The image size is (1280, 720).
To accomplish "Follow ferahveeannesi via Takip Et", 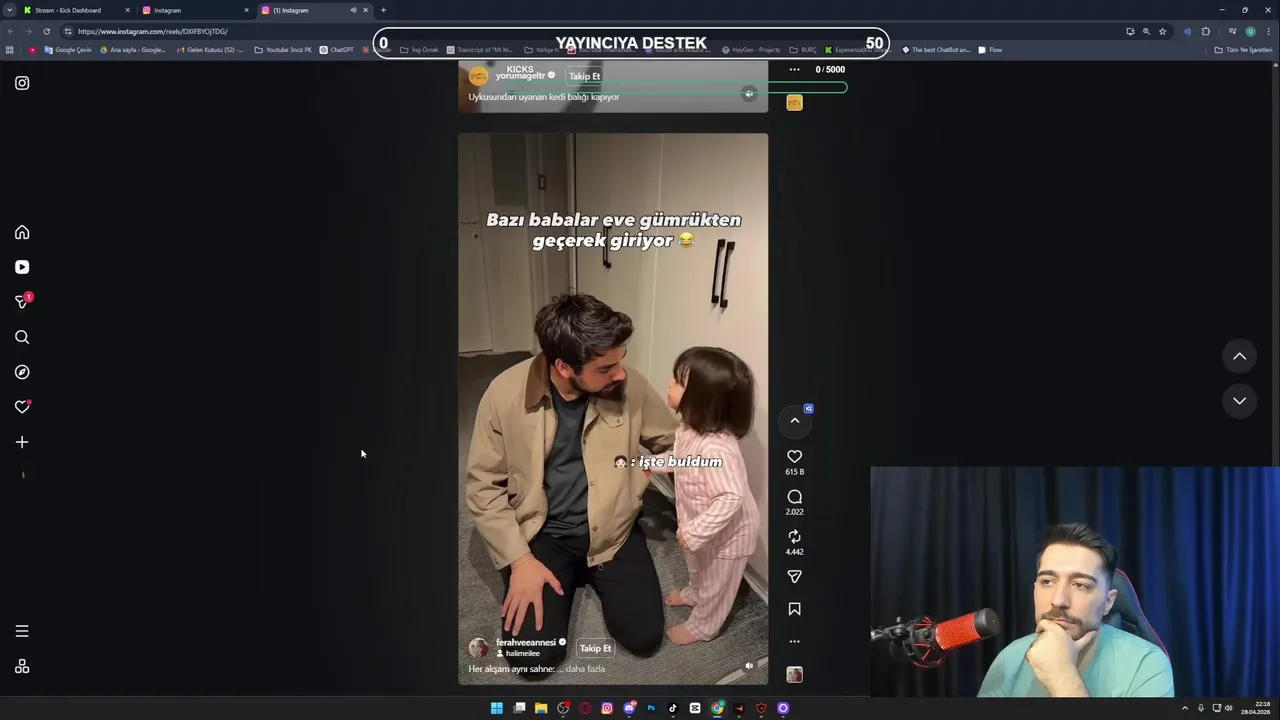I will [x=595, y=648].
